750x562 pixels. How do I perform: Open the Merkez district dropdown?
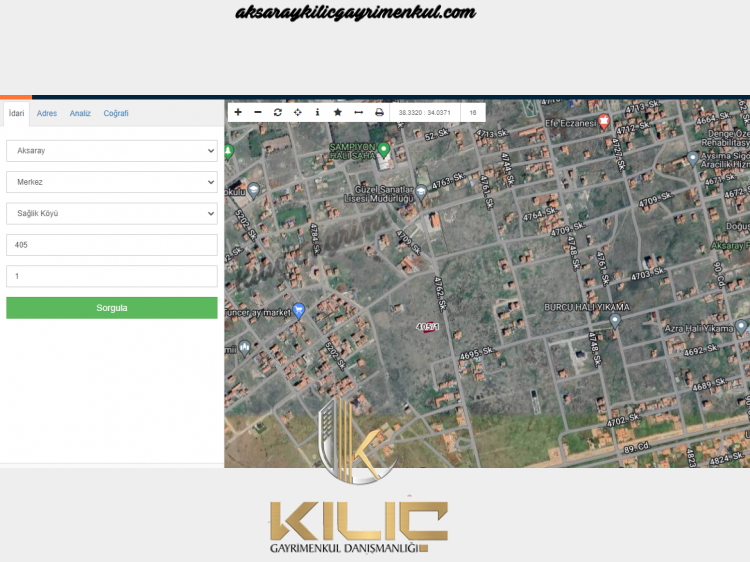pos(111,182)
